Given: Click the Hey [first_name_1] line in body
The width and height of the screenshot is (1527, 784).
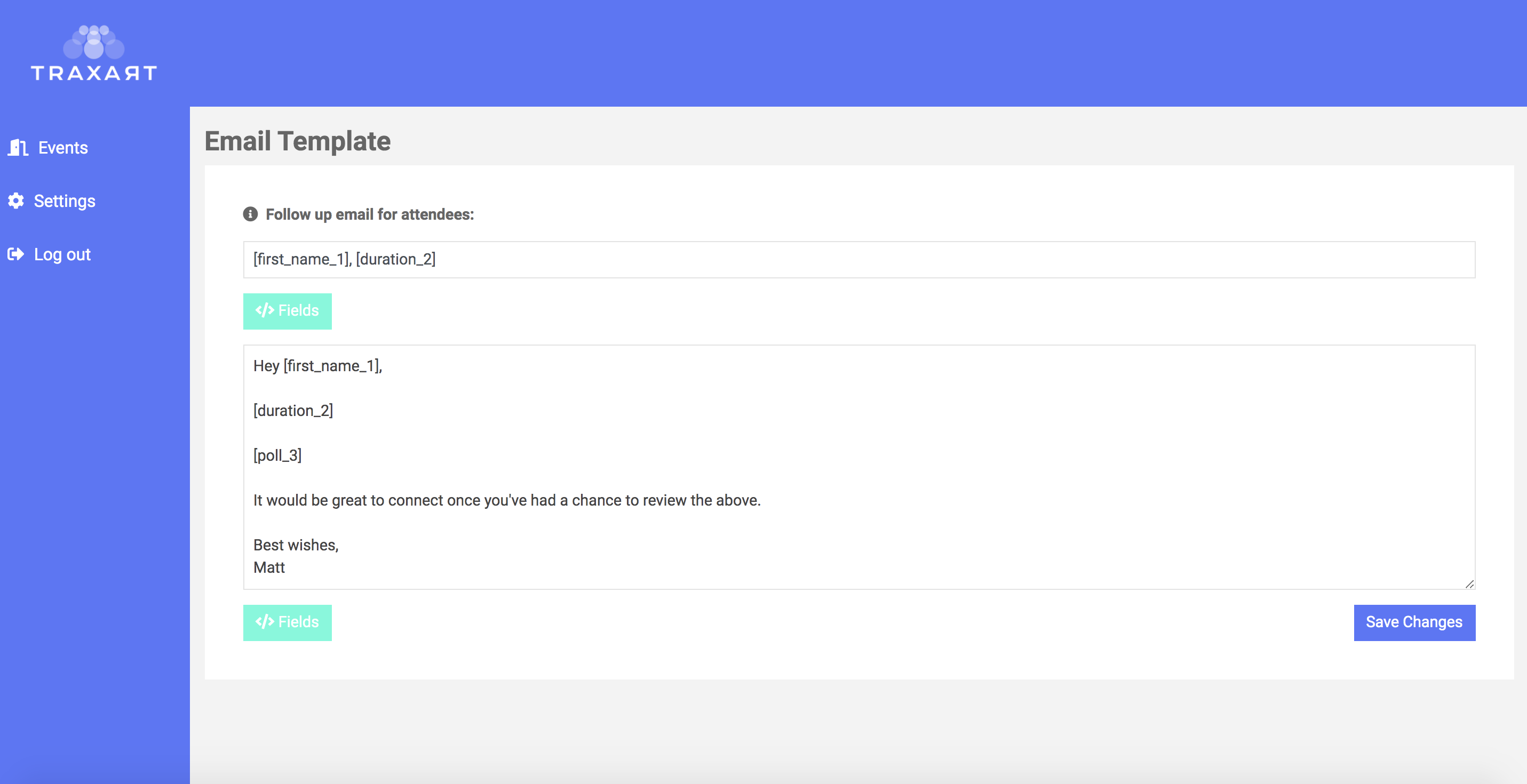Looking at the screenshot, I should pos(318,366).
